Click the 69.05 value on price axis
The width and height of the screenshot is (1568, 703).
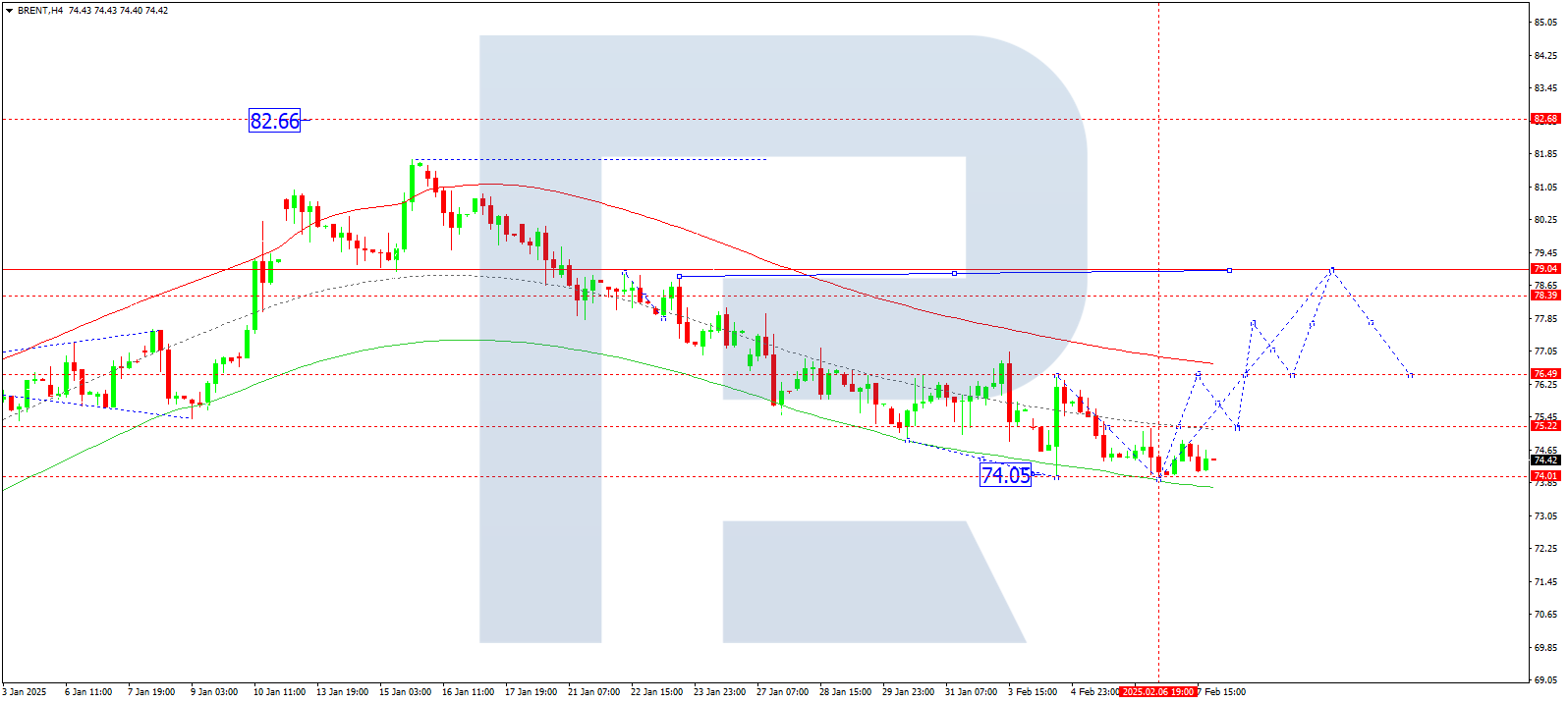1546,679
